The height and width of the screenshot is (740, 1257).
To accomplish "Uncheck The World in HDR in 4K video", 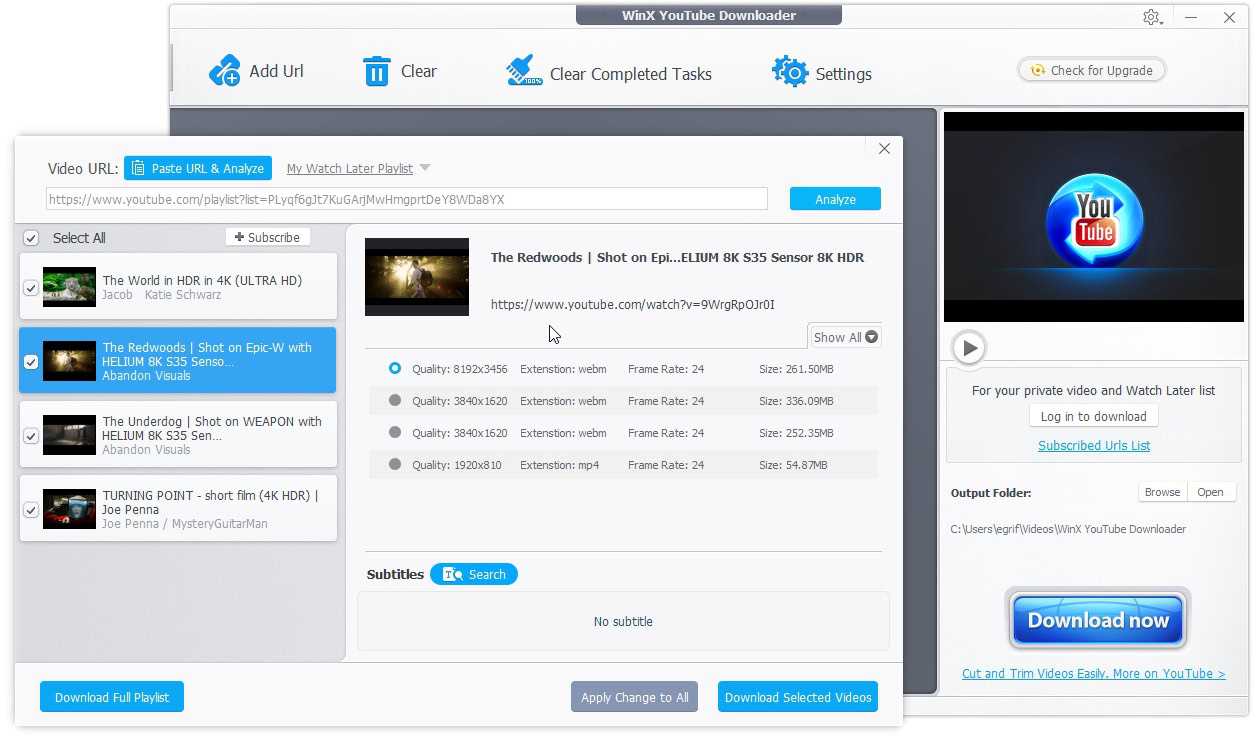I will 31,288.
